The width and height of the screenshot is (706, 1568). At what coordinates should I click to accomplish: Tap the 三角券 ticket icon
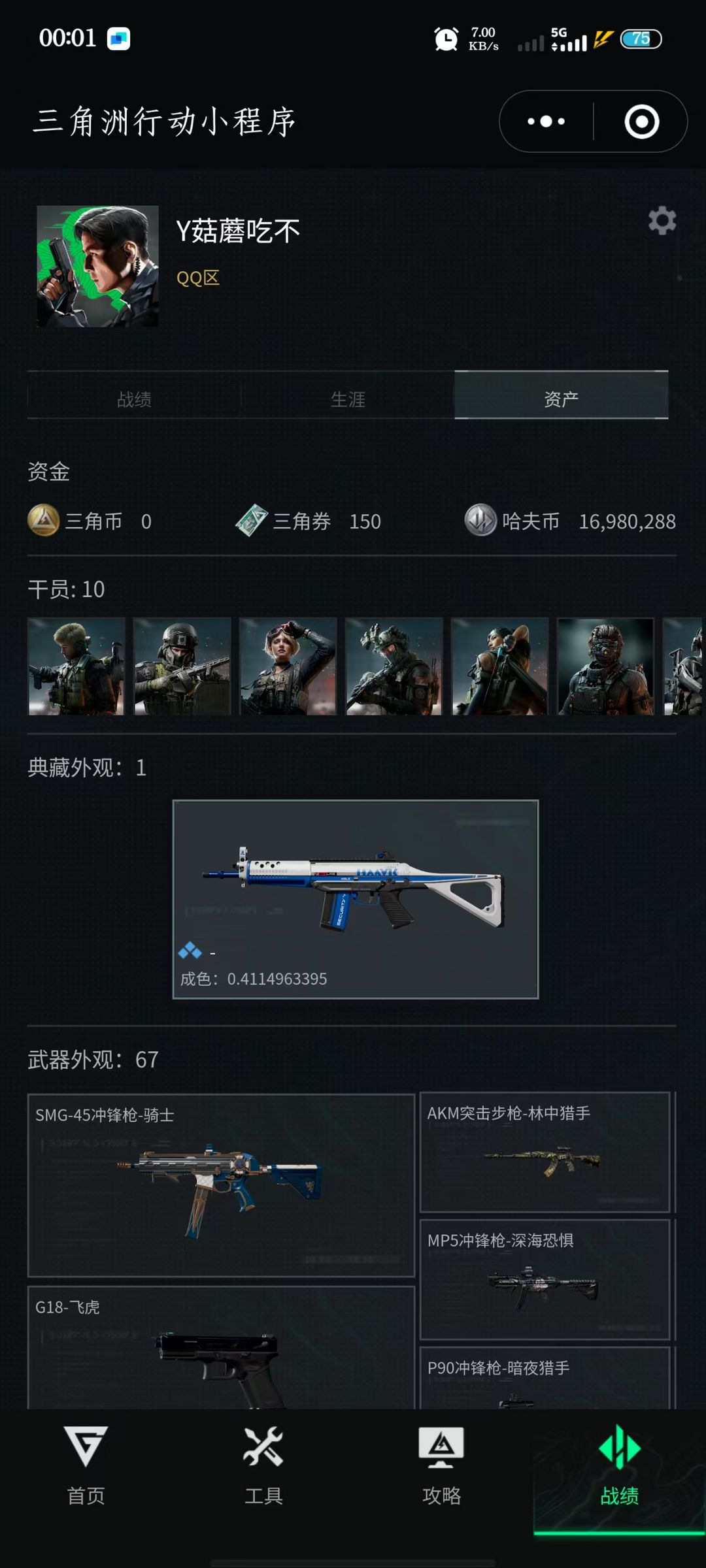click(252, 521)
